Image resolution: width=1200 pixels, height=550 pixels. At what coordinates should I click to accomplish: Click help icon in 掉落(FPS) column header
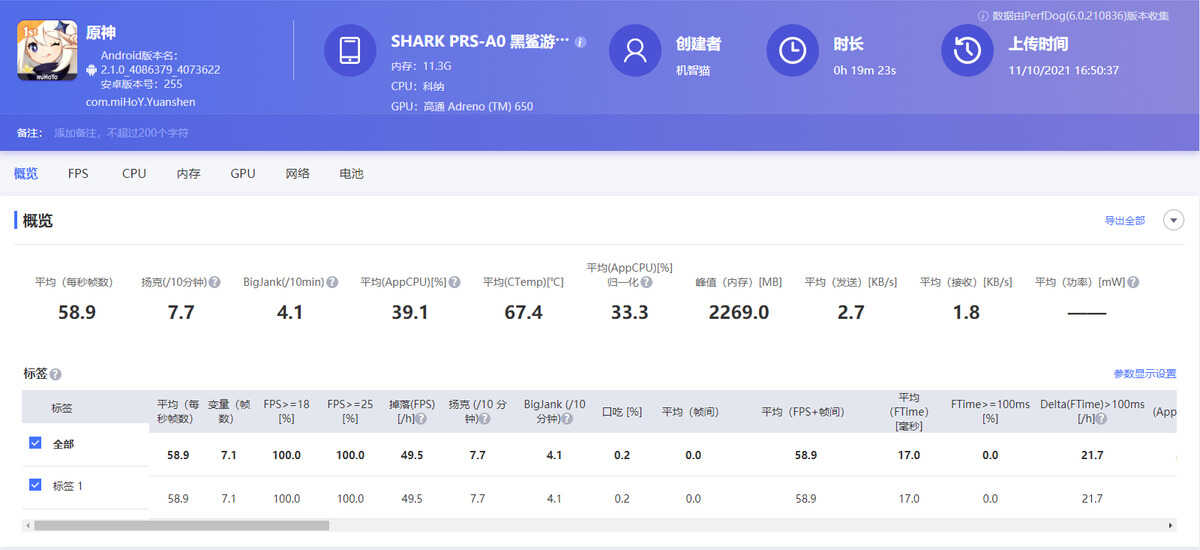tap(421, 419)
